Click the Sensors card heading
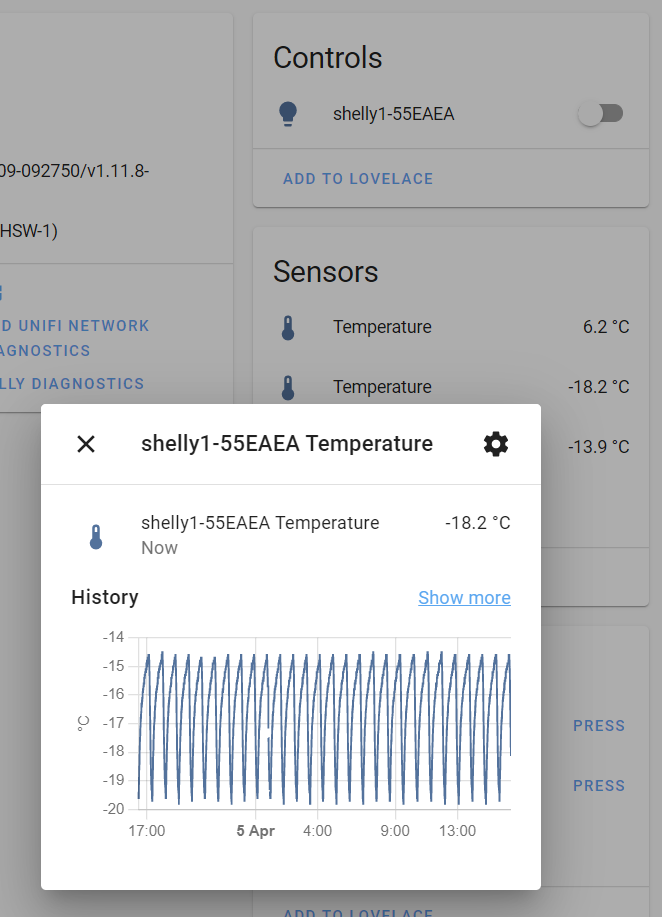 326,272
